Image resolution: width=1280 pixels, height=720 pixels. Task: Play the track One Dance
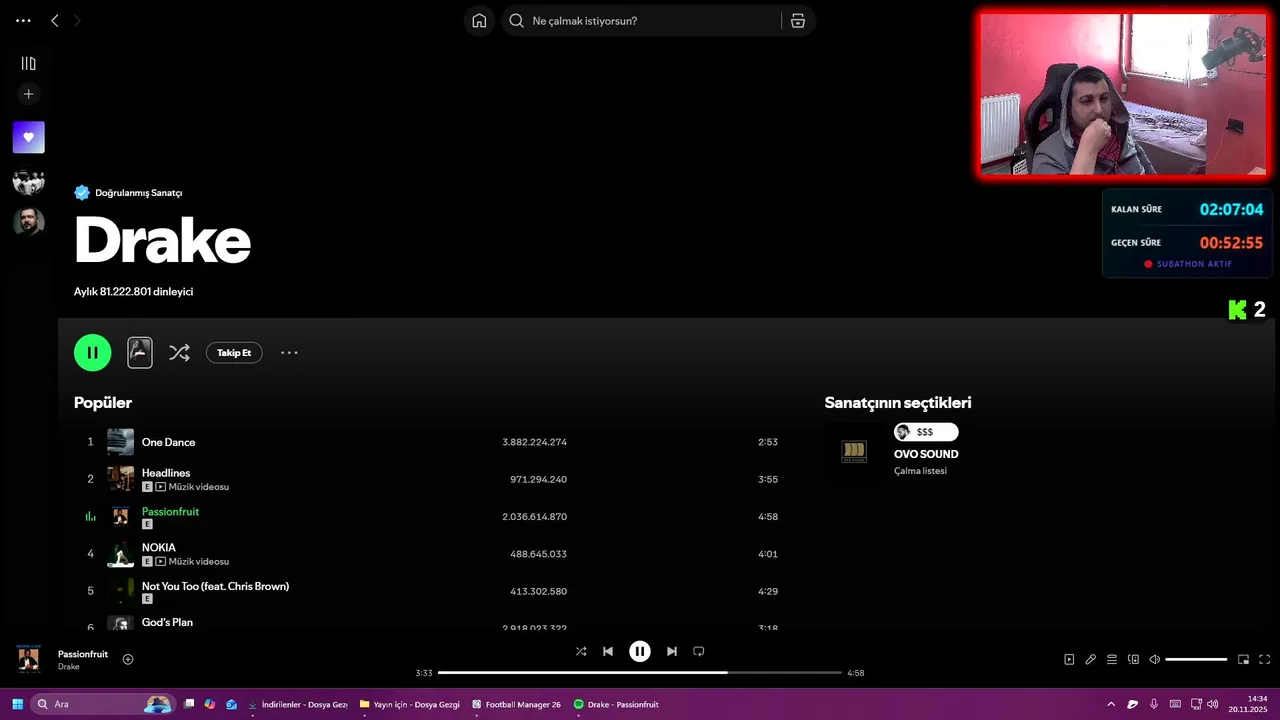168,442
